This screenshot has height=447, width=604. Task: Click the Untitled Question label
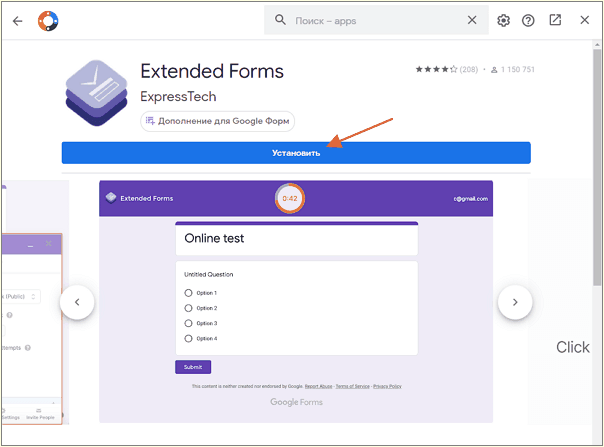click(x=208, y=274)
